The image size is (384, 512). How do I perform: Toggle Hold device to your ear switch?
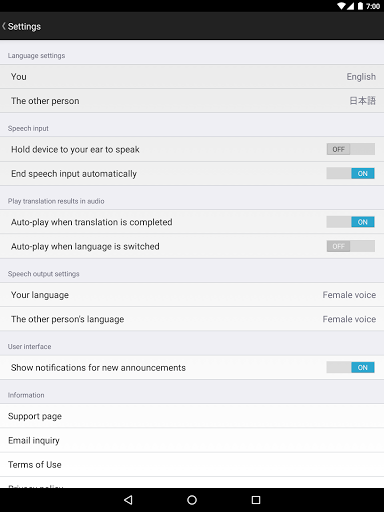tap(351, 149)
